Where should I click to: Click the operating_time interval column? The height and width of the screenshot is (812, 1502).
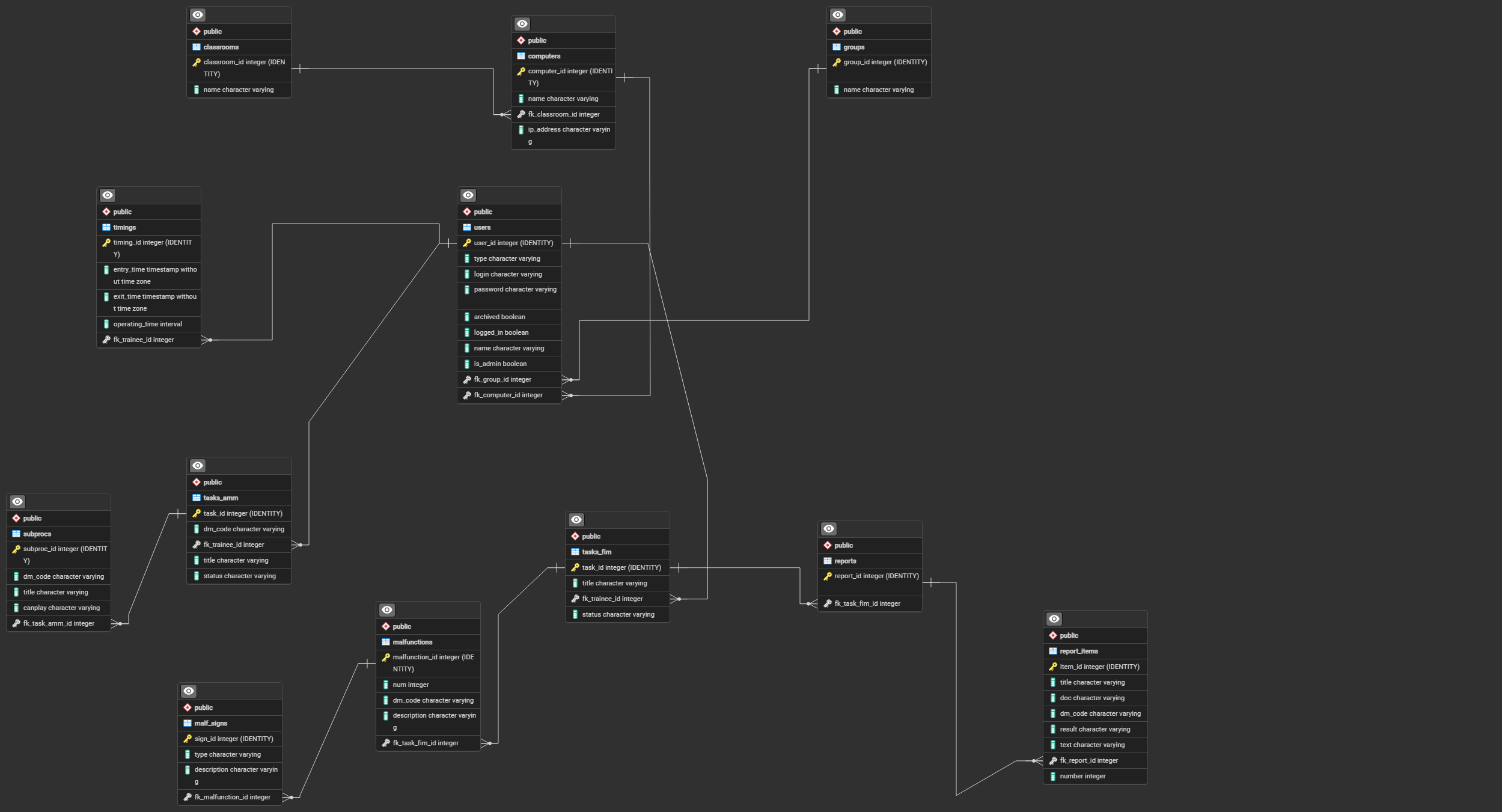(x=147, y=324)
